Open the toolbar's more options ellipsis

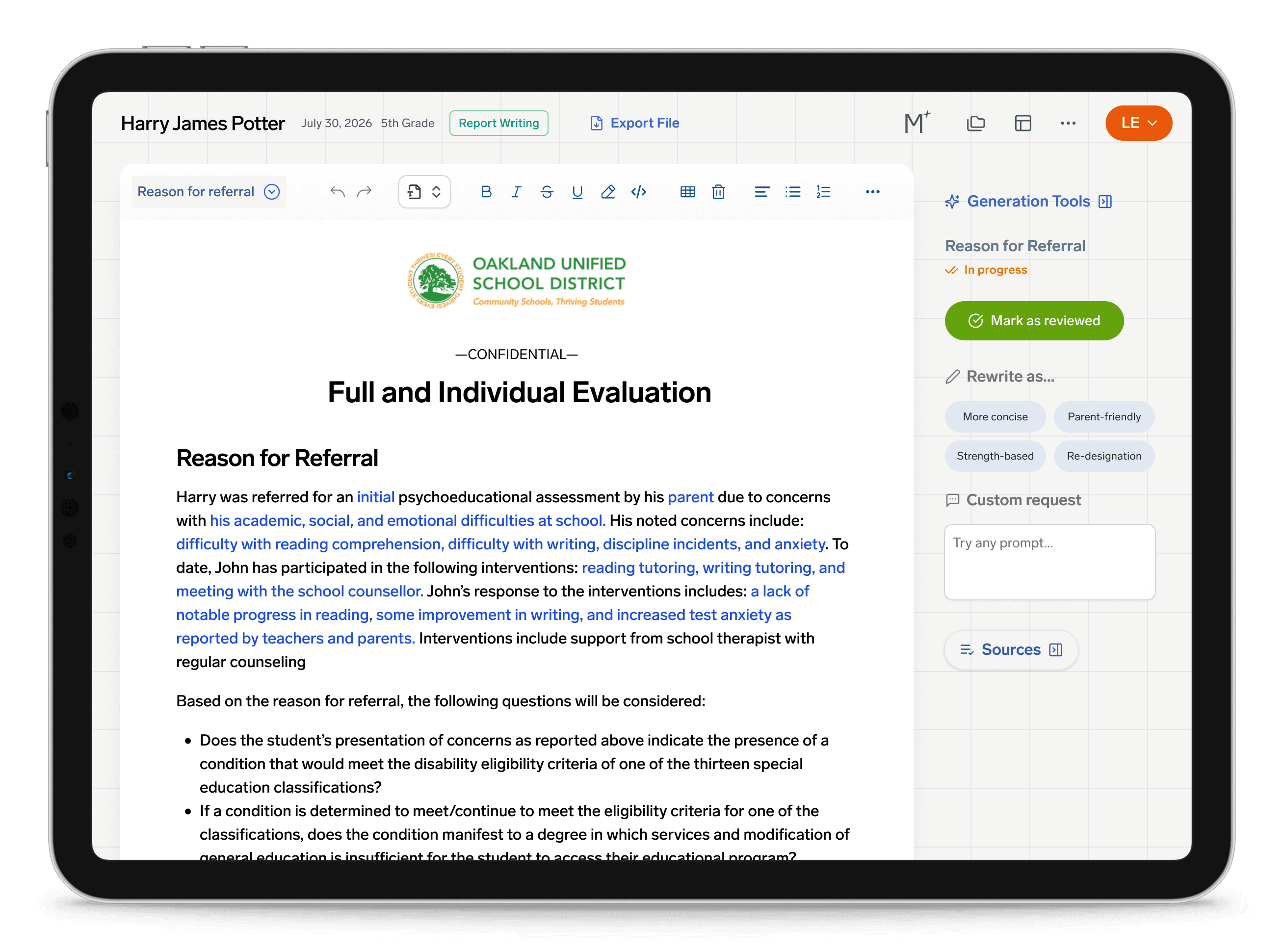point(872,192)
